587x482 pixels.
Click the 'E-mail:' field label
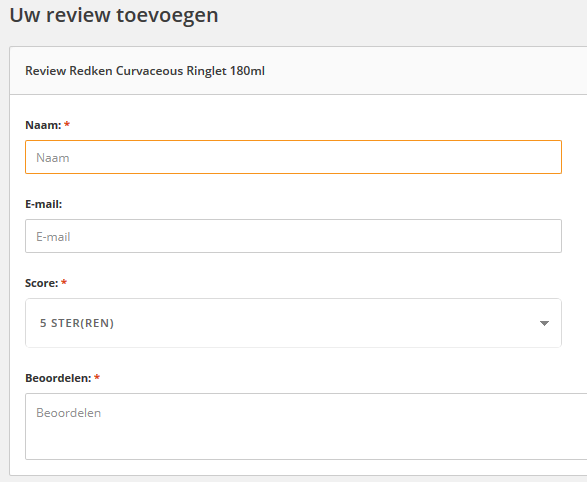pos(43,204)
